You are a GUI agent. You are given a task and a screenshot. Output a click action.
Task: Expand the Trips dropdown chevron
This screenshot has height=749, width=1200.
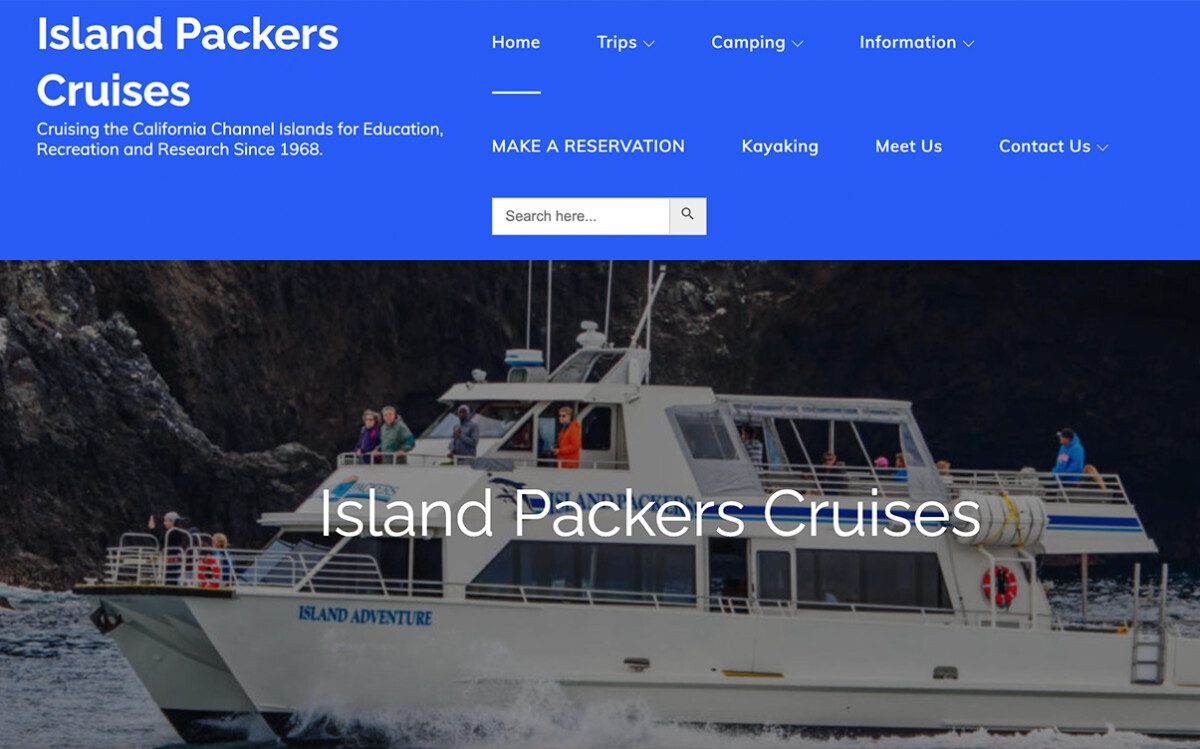pyautogui.click(x=649, y=43)
